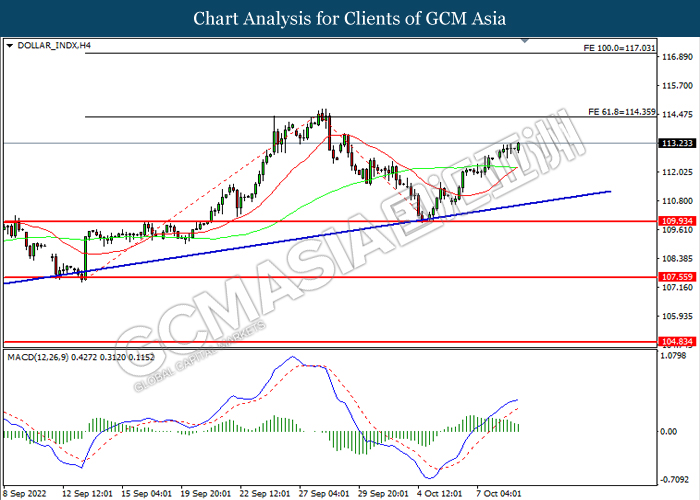Click the 12 Sep 12:01 time axis label

(x=88, y=494)
